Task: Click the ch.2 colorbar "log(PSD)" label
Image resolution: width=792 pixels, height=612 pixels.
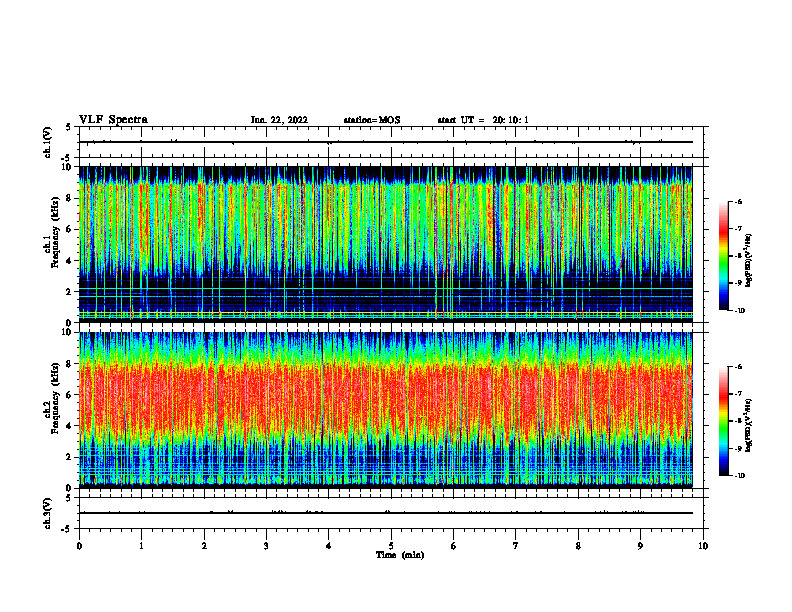Action: (x=749, y=426)
